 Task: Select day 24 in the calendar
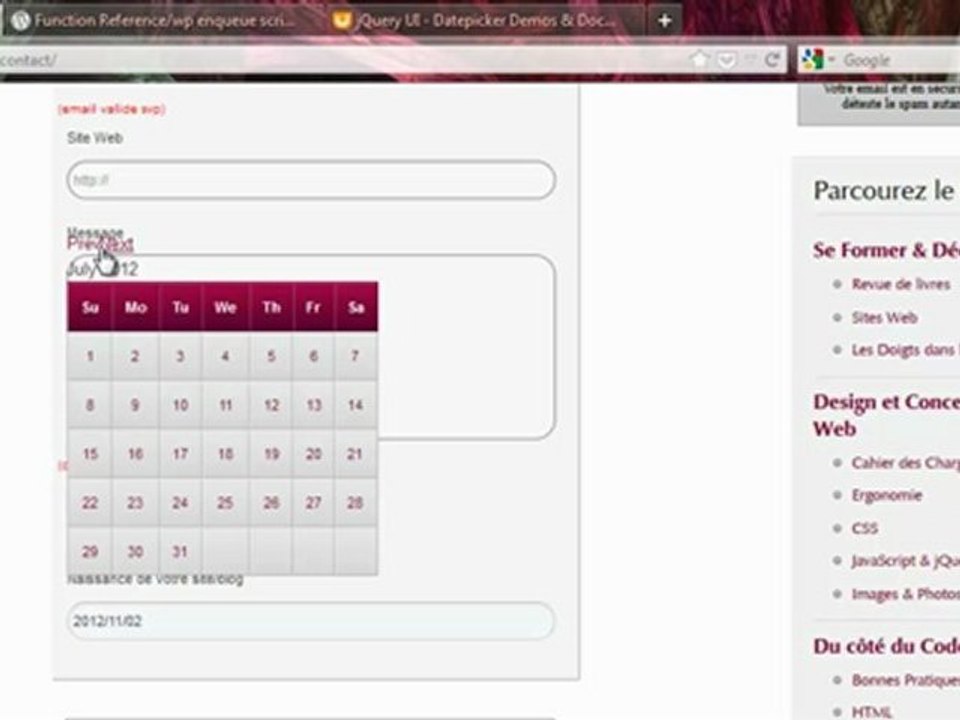(x=180, y=503)
